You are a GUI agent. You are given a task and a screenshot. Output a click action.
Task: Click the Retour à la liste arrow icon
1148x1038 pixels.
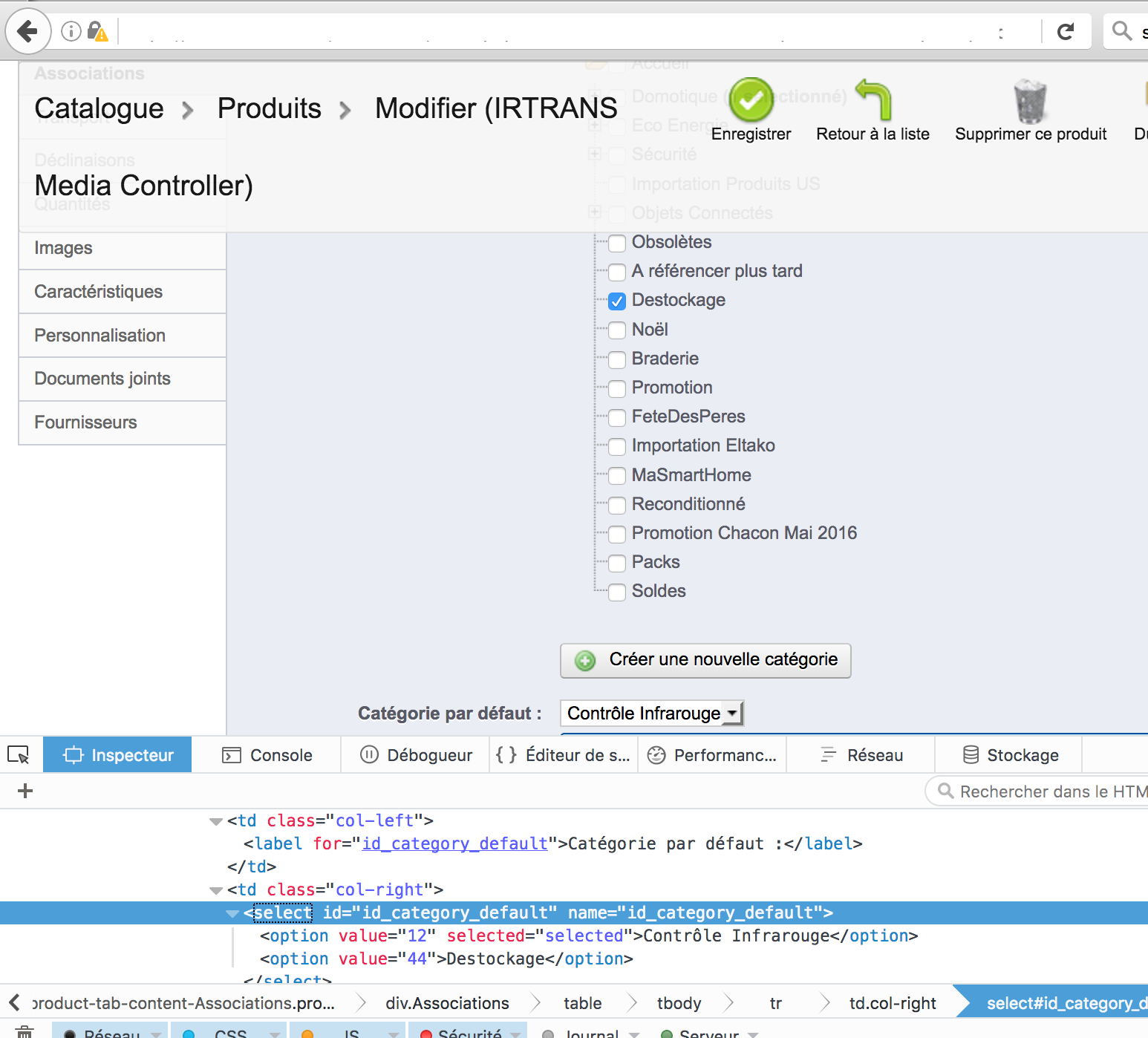pyautogui.click(x=873, y=100)
